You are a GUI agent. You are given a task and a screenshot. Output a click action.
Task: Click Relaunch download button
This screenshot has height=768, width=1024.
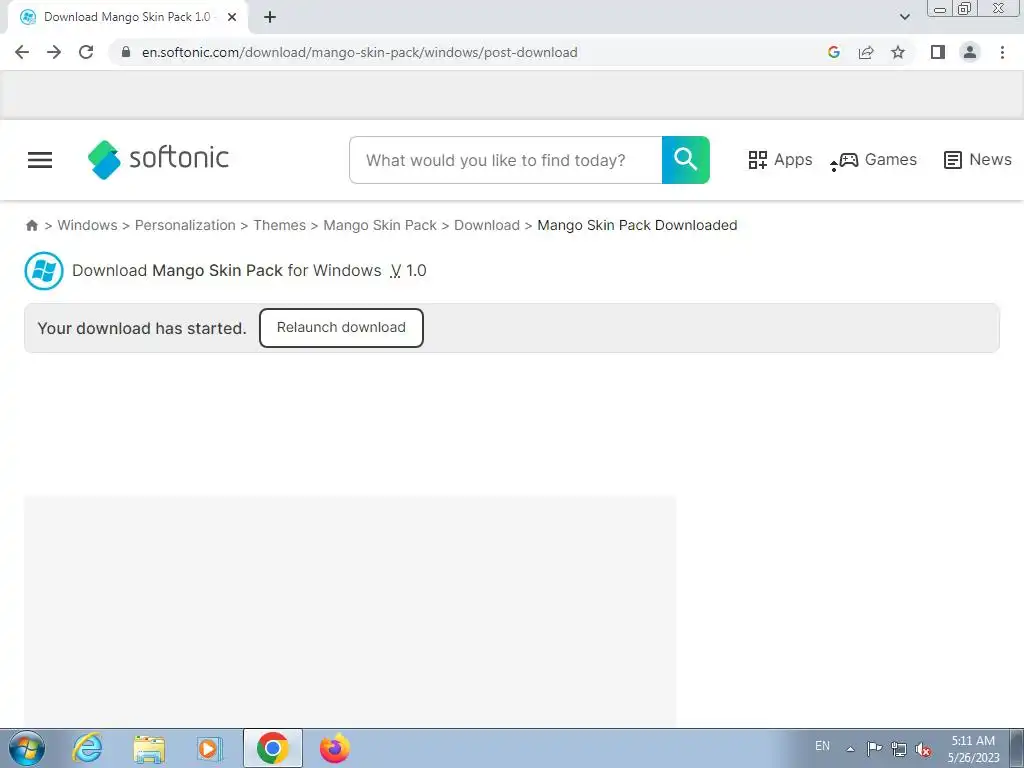pos(341,328)
